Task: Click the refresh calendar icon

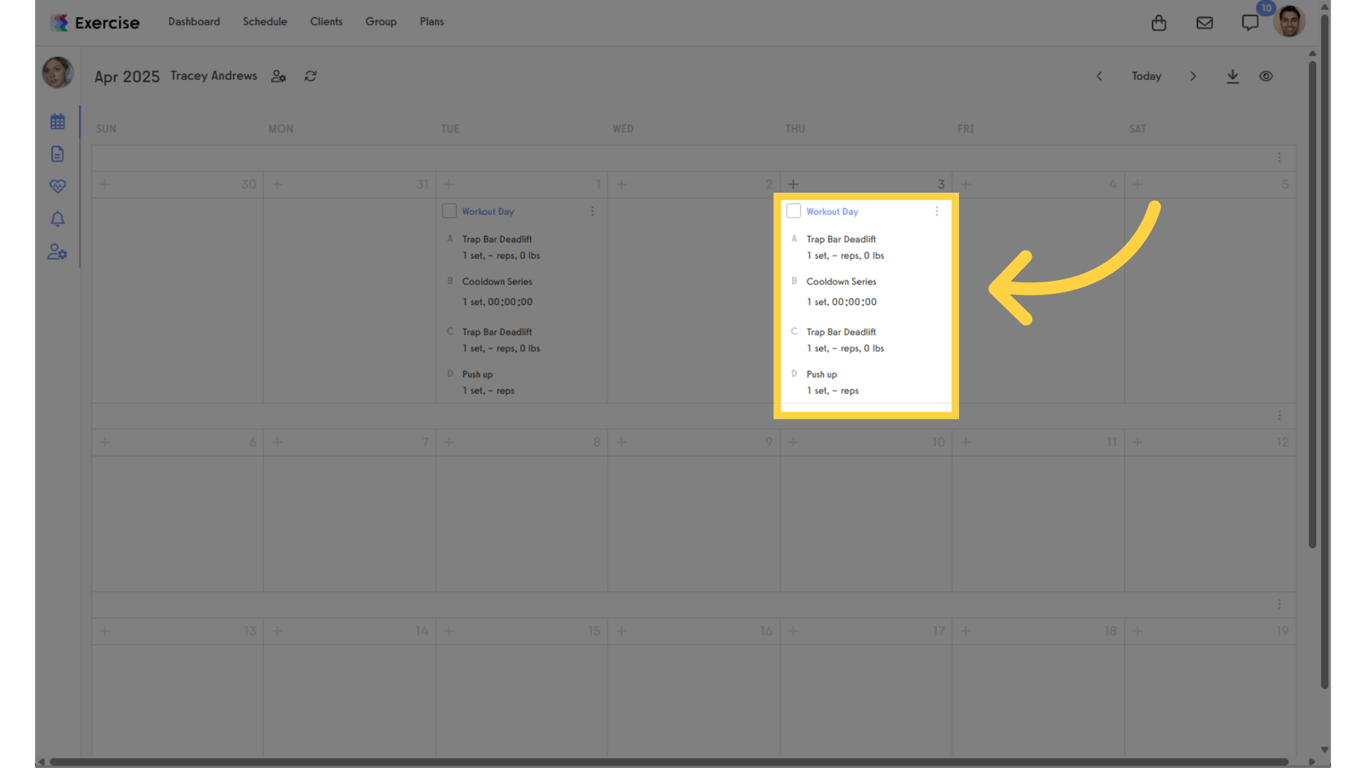Action: pyautogui.click(x=311, y=76)
